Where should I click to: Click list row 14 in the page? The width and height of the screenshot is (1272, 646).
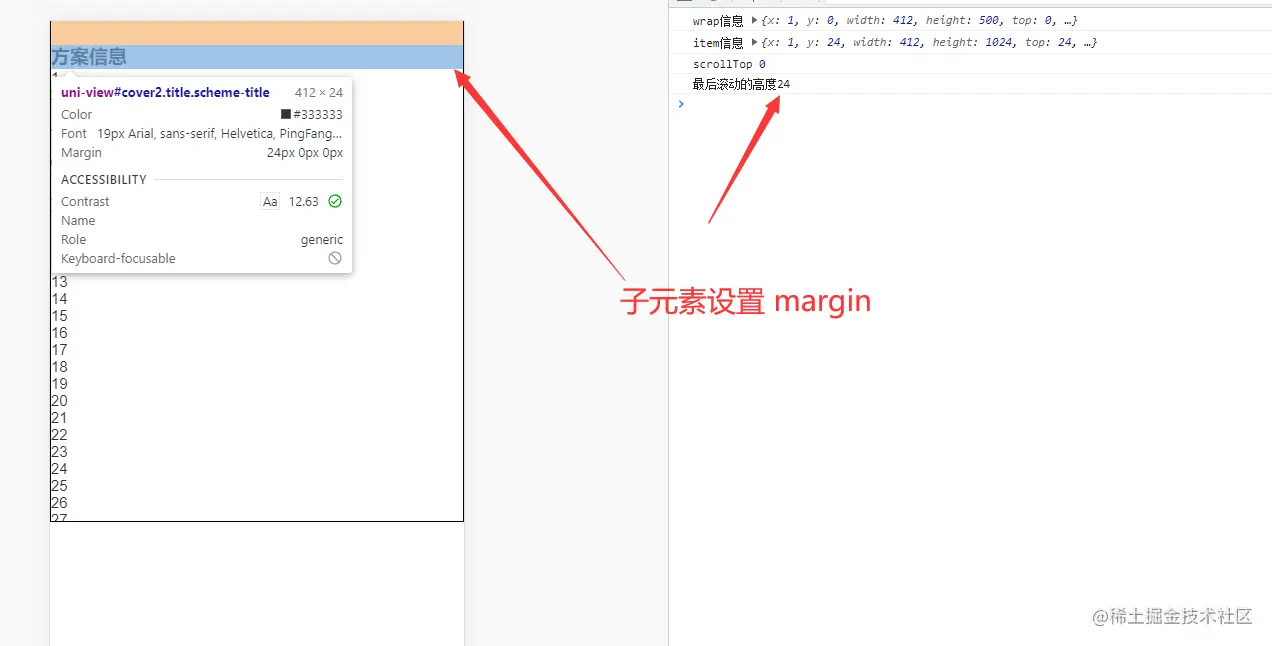click(59, 299)
